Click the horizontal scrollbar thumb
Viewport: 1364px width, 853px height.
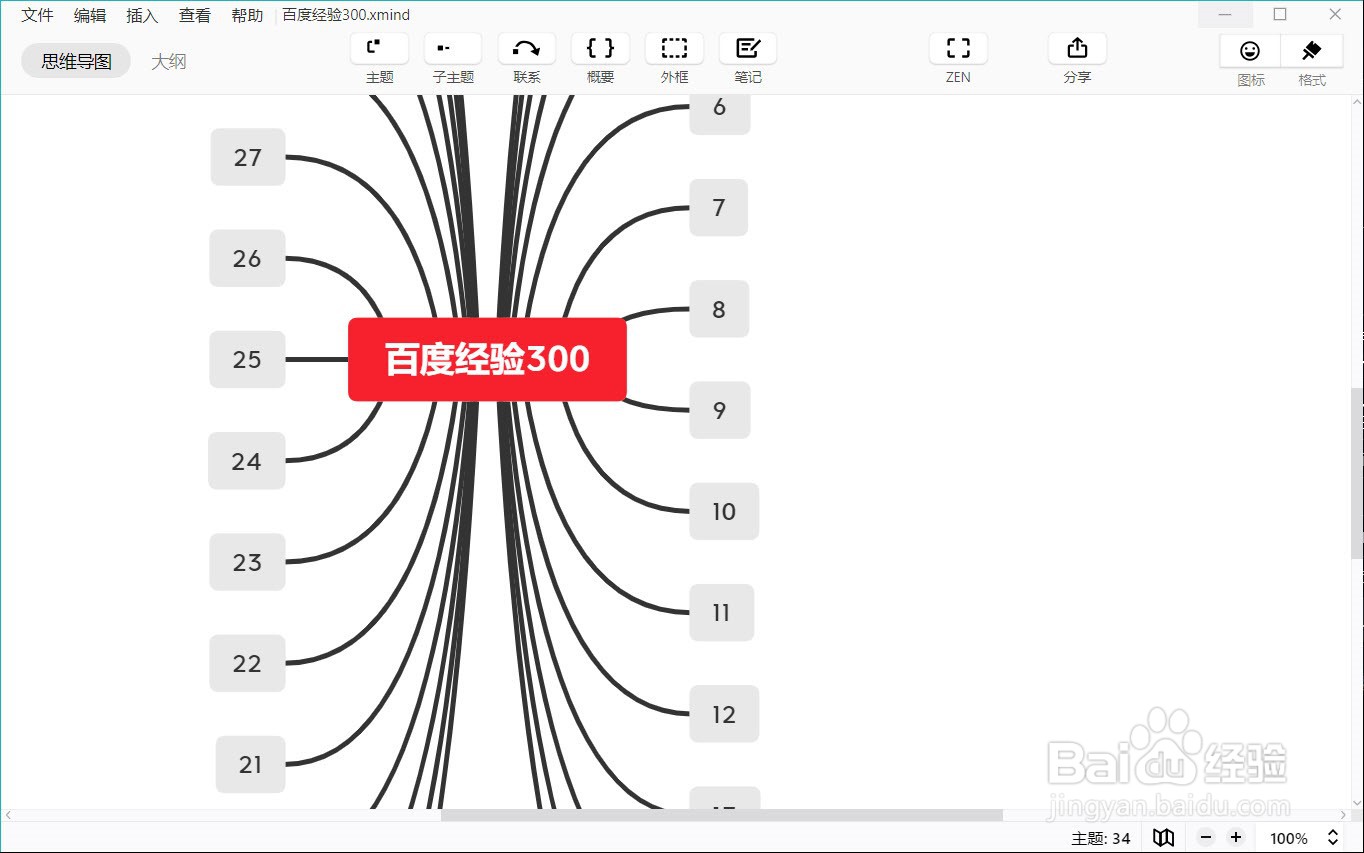point(721,815)
